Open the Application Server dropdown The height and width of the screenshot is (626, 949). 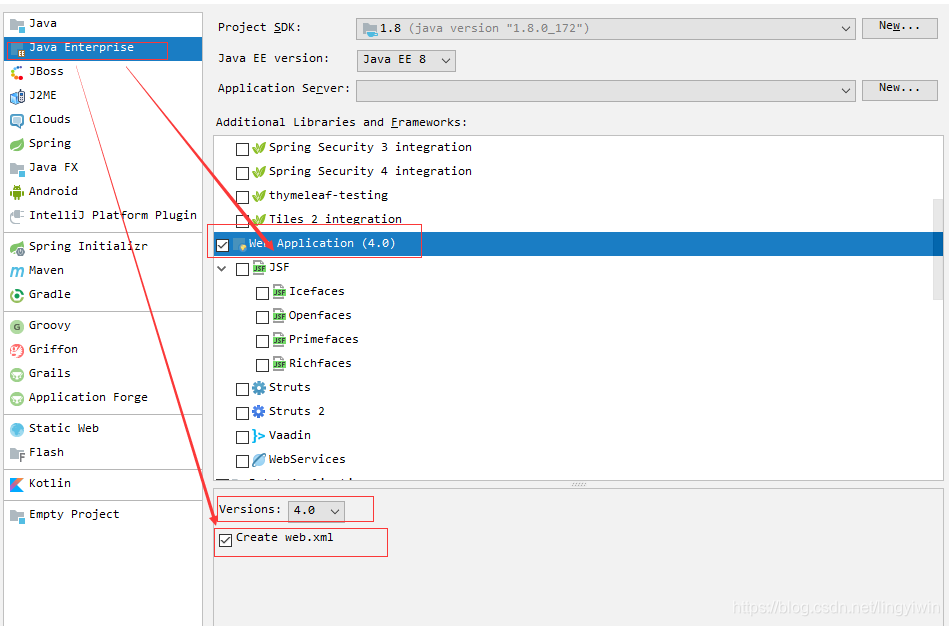click(x=605, y=91)
